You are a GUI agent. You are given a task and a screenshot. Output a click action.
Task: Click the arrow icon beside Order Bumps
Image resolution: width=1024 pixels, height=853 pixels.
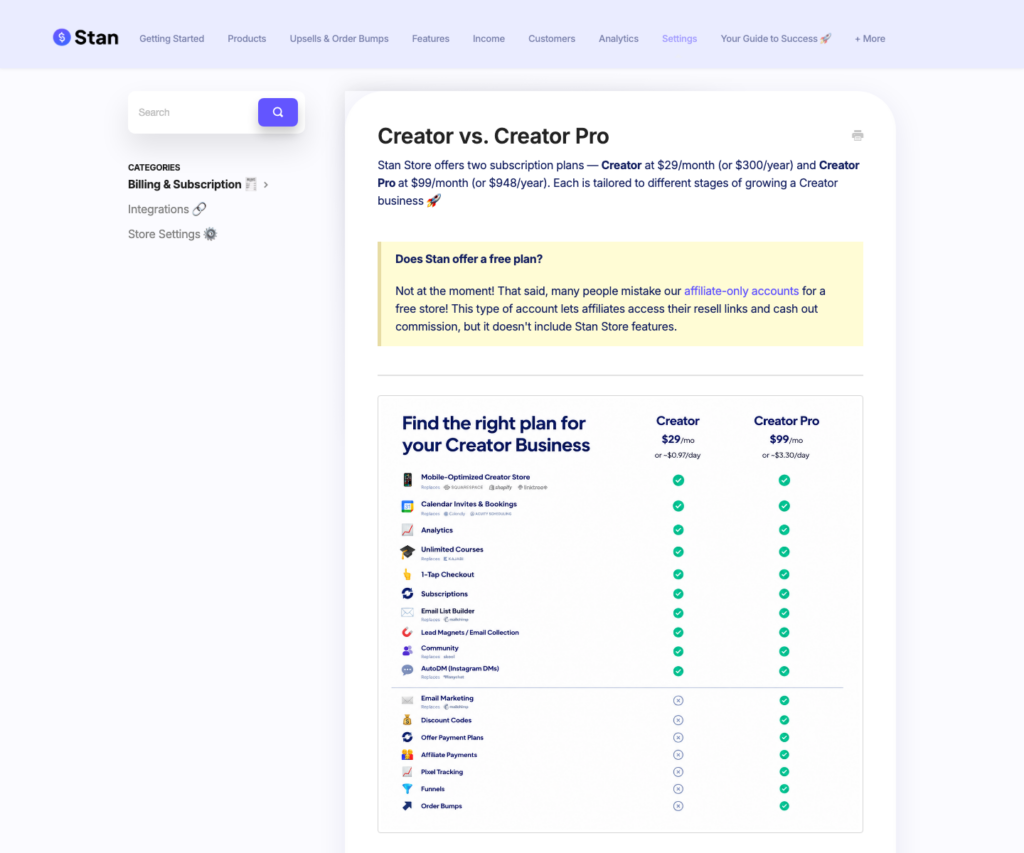pyautogui.click(x=408, y=805)
